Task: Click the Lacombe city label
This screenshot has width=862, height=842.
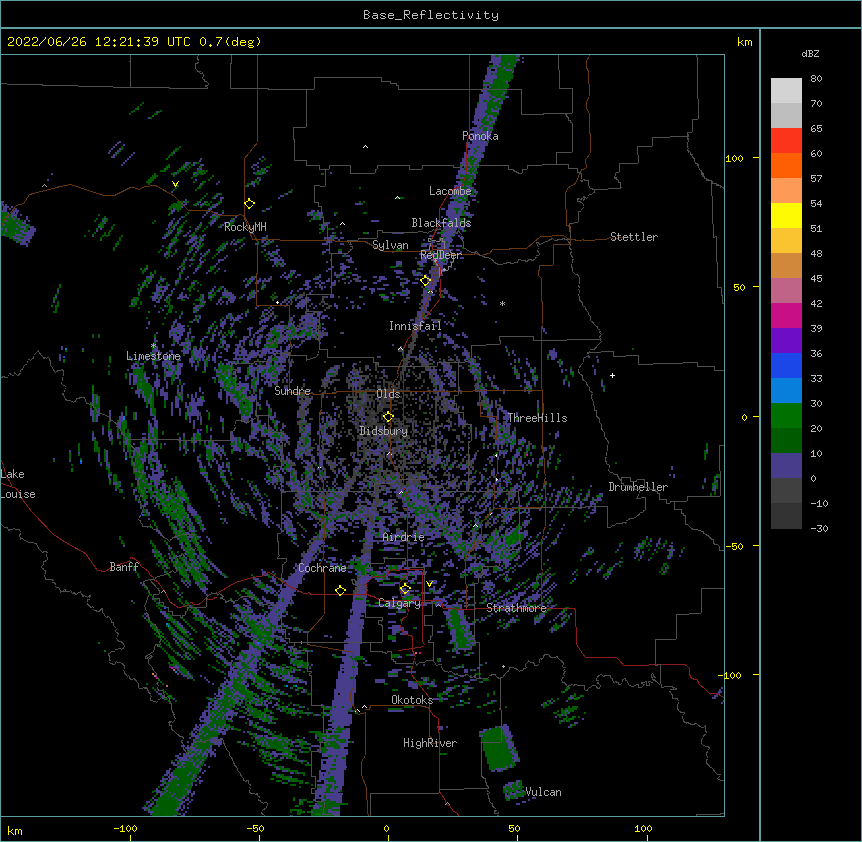Action: pos(450,191)
